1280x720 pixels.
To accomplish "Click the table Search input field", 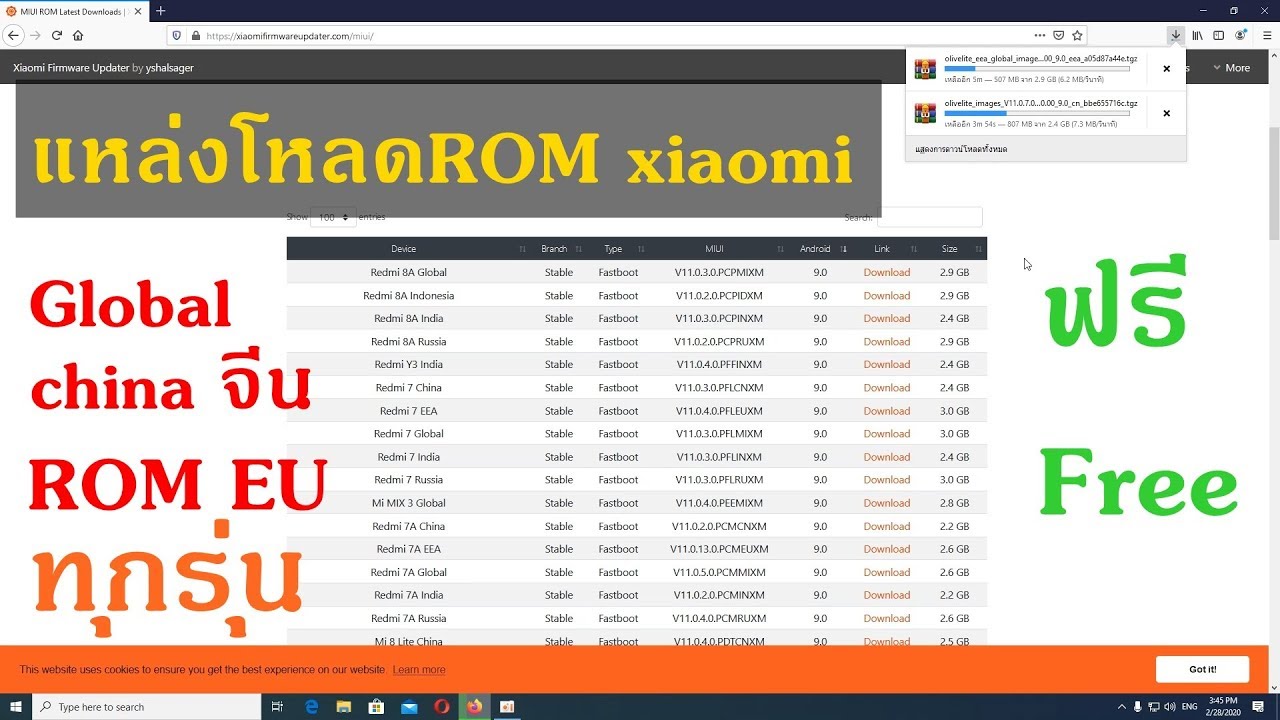I will pyautogui.click(x=930, y=217).
